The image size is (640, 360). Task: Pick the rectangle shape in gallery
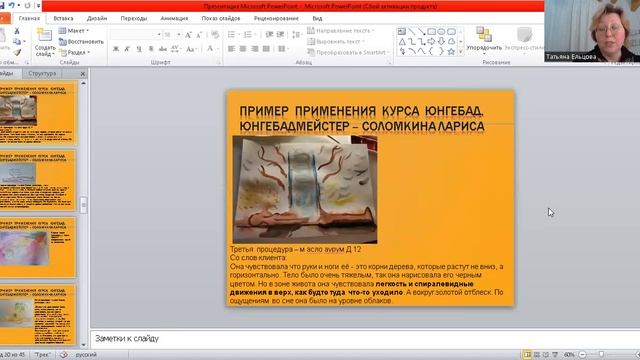431,31
